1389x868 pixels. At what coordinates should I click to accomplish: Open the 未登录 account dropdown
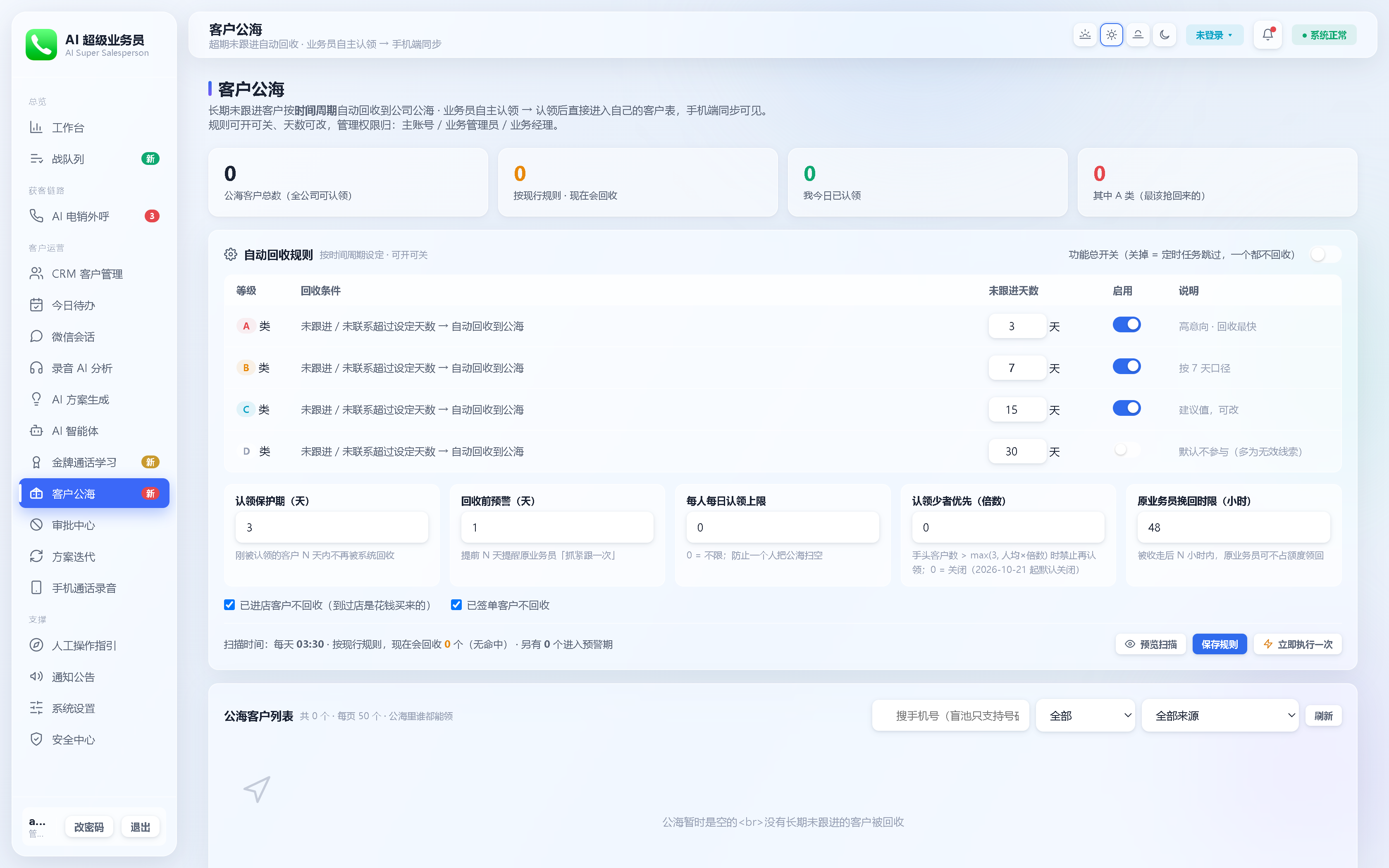[1214, 35]
